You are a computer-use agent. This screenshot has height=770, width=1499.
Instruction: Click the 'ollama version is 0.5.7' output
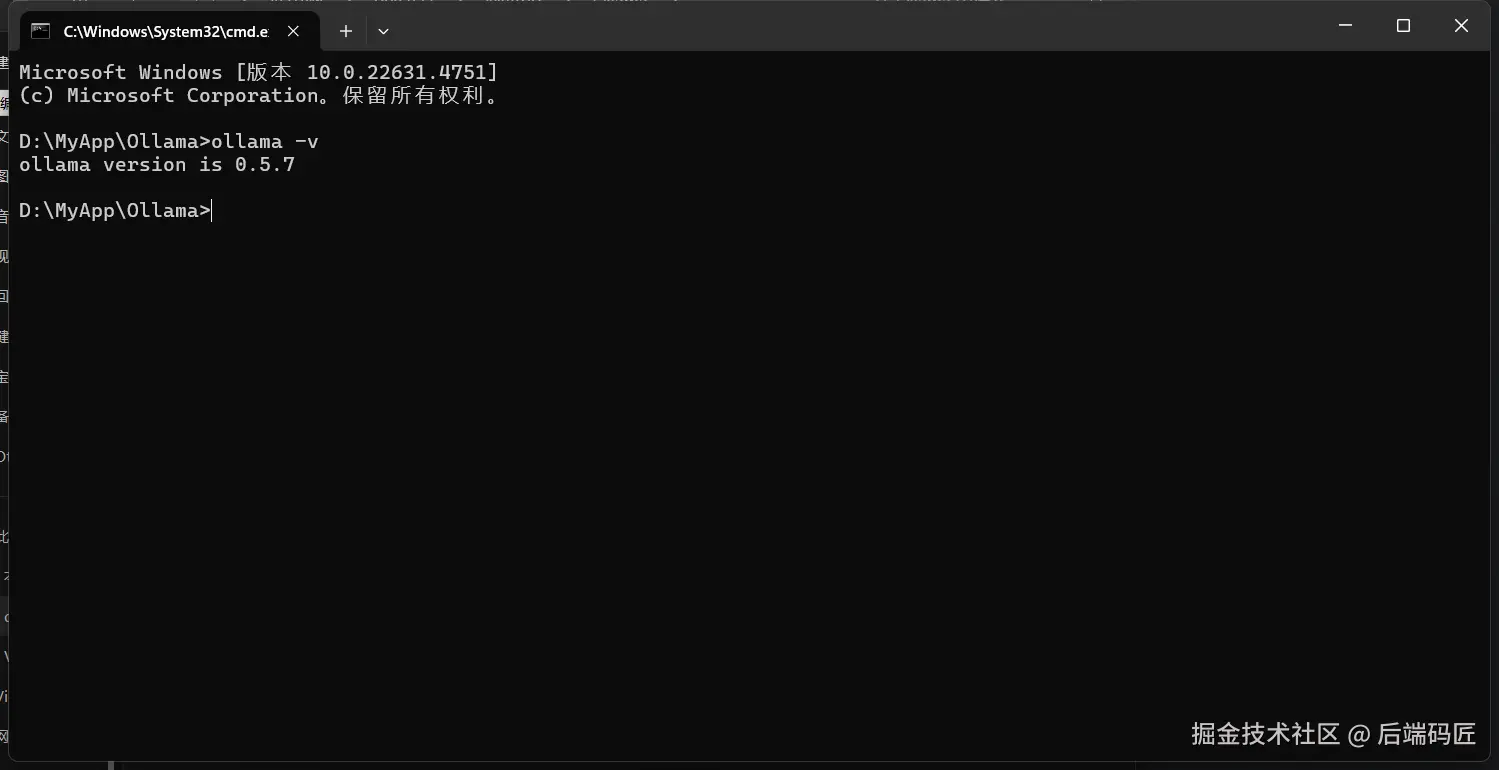click(x=157, y=164)
